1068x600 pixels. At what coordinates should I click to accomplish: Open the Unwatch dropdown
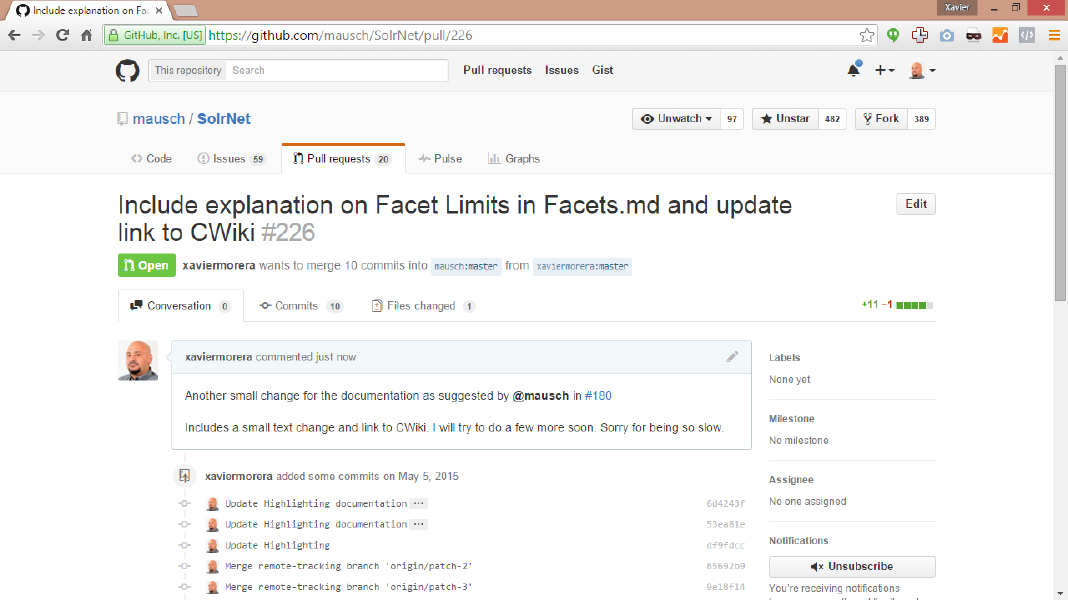coord(676,119)
